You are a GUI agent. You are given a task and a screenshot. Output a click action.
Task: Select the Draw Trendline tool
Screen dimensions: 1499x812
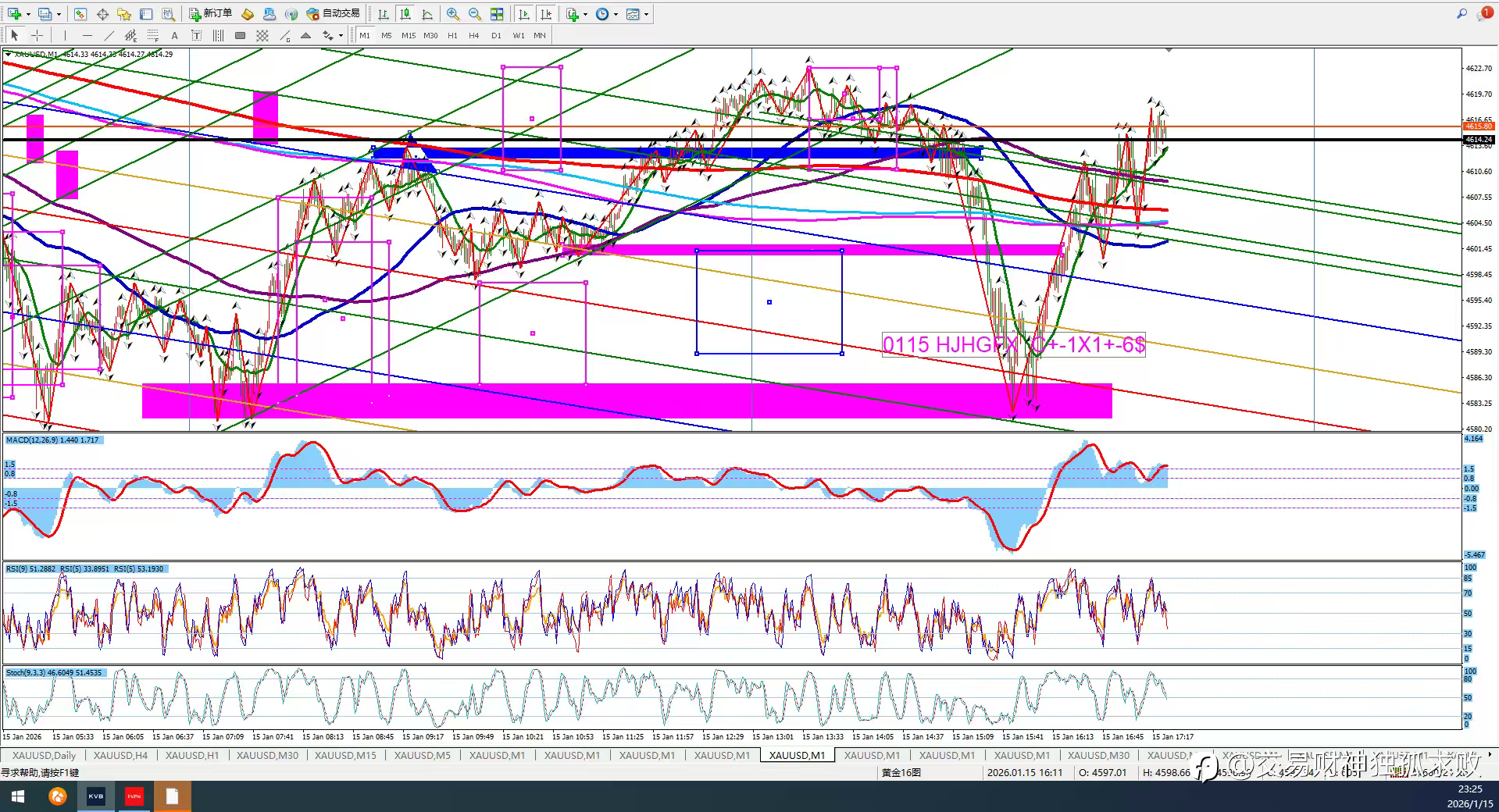[109, 35]
